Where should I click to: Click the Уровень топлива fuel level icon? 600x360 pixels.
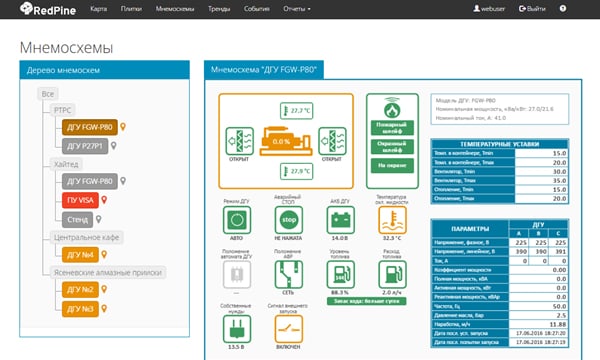tap(340, 274)
